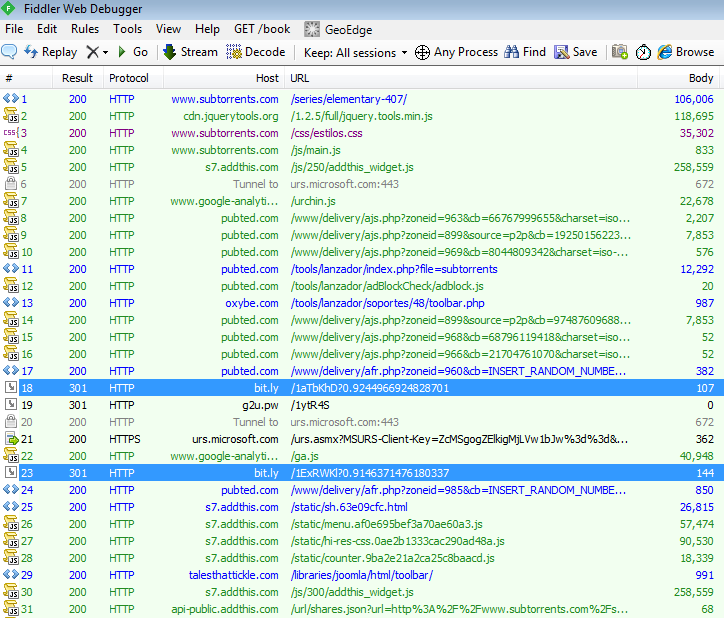Viewport: 724px width, 618px height.
Task: Select host api-public.addthis.com
Action: (x=225, y=609)
